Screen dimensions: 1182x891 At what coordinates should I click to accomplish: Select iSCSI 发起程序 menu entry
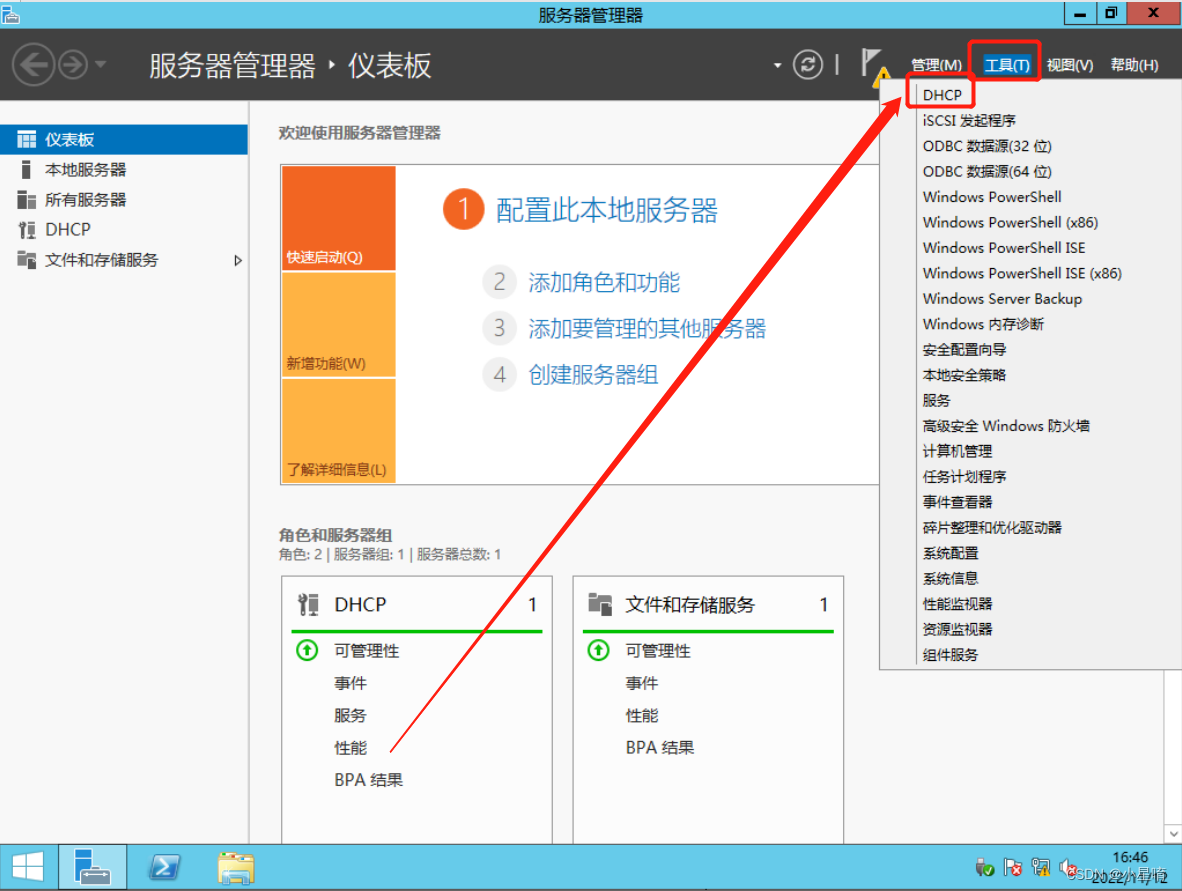[x=969, y=121]
